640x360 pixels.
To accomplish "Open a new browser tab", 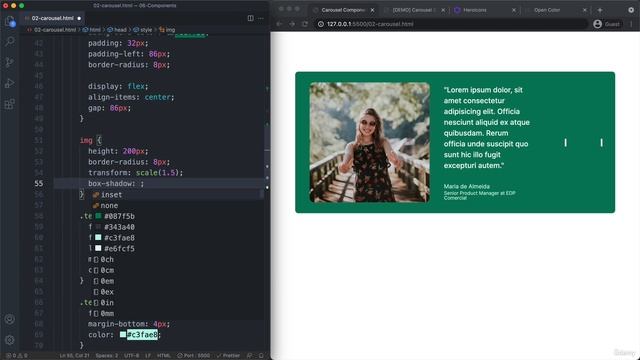I will pyautogui.click(x=600, y=10).
